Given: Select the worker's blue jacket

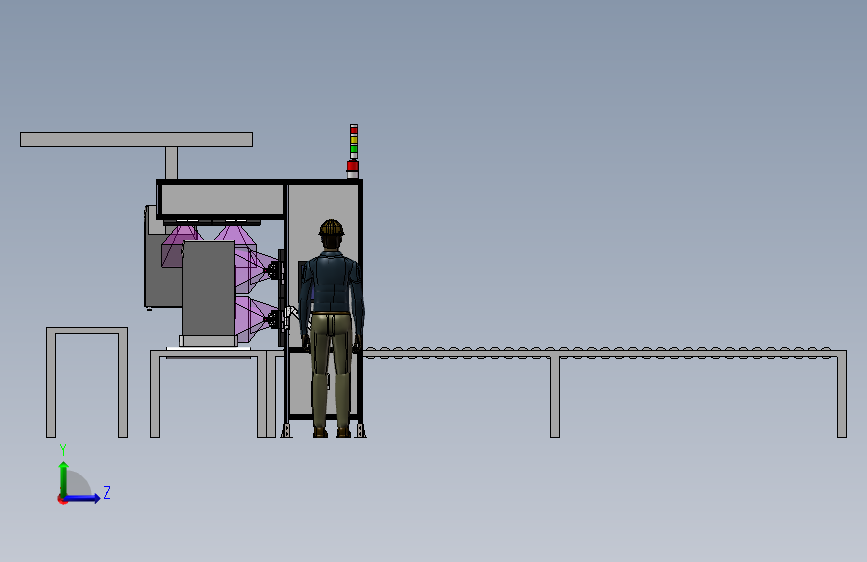Looking at the screenshot, I should [x=332, y=282].
